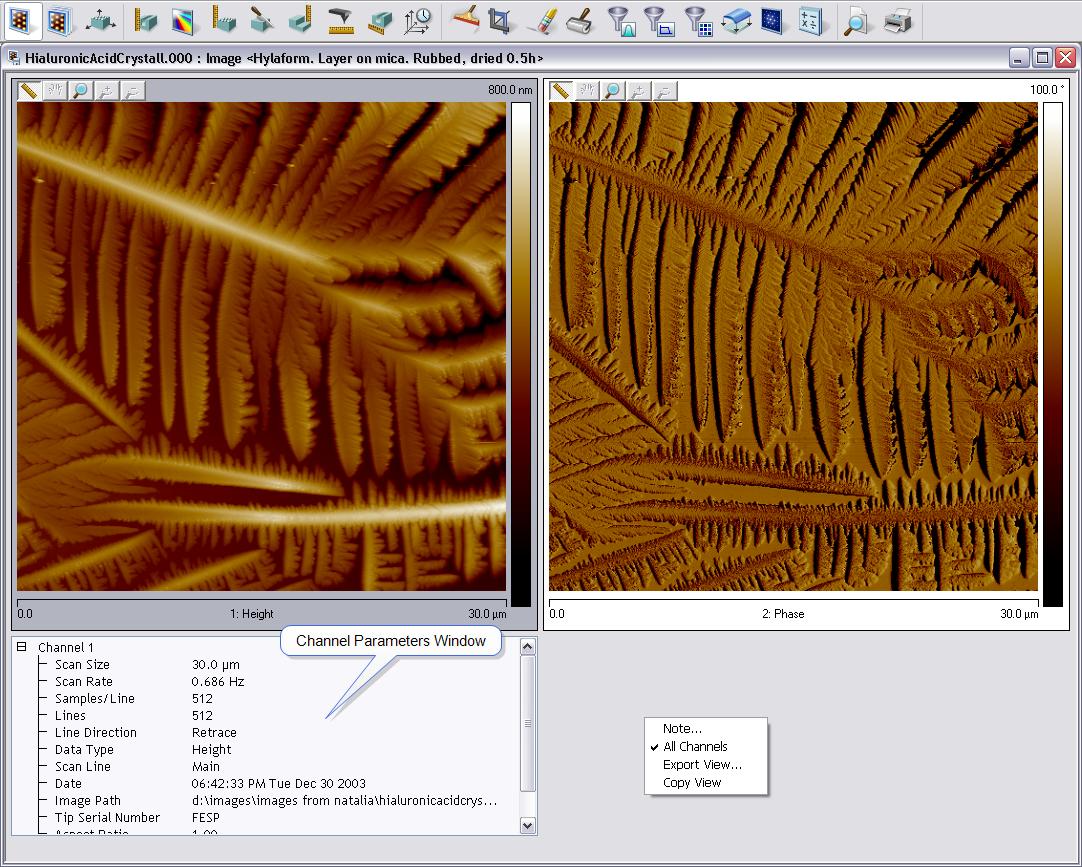Click Note... in the context menu

pos(682,729)
